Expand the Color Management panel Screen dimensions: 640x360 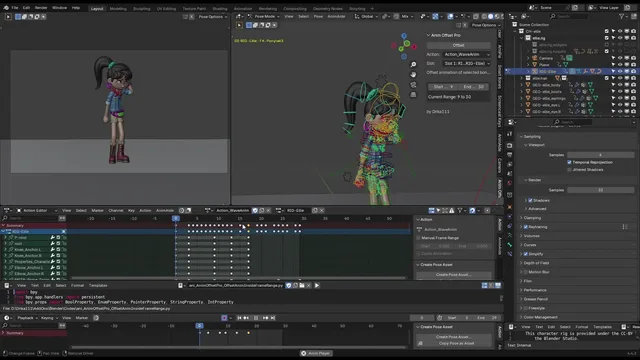pyautogui.click(x=539, y=318)
